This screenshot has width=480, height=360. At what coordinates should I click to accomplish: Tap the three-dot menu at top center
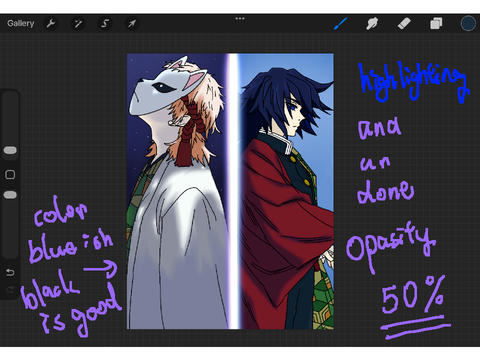click(x=240, y=18)
